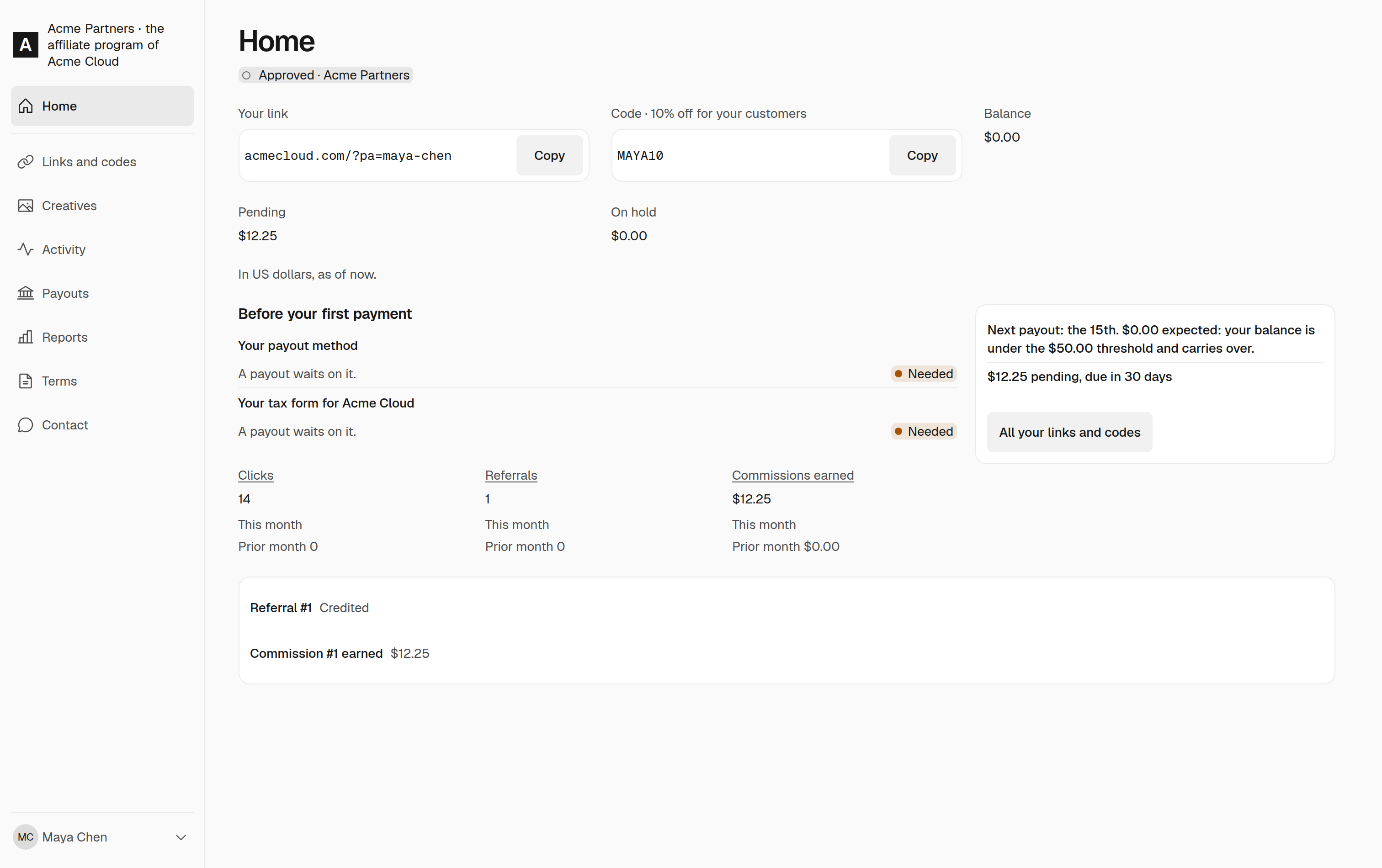
Task: Open the Contact page
Action: point(102,425)
